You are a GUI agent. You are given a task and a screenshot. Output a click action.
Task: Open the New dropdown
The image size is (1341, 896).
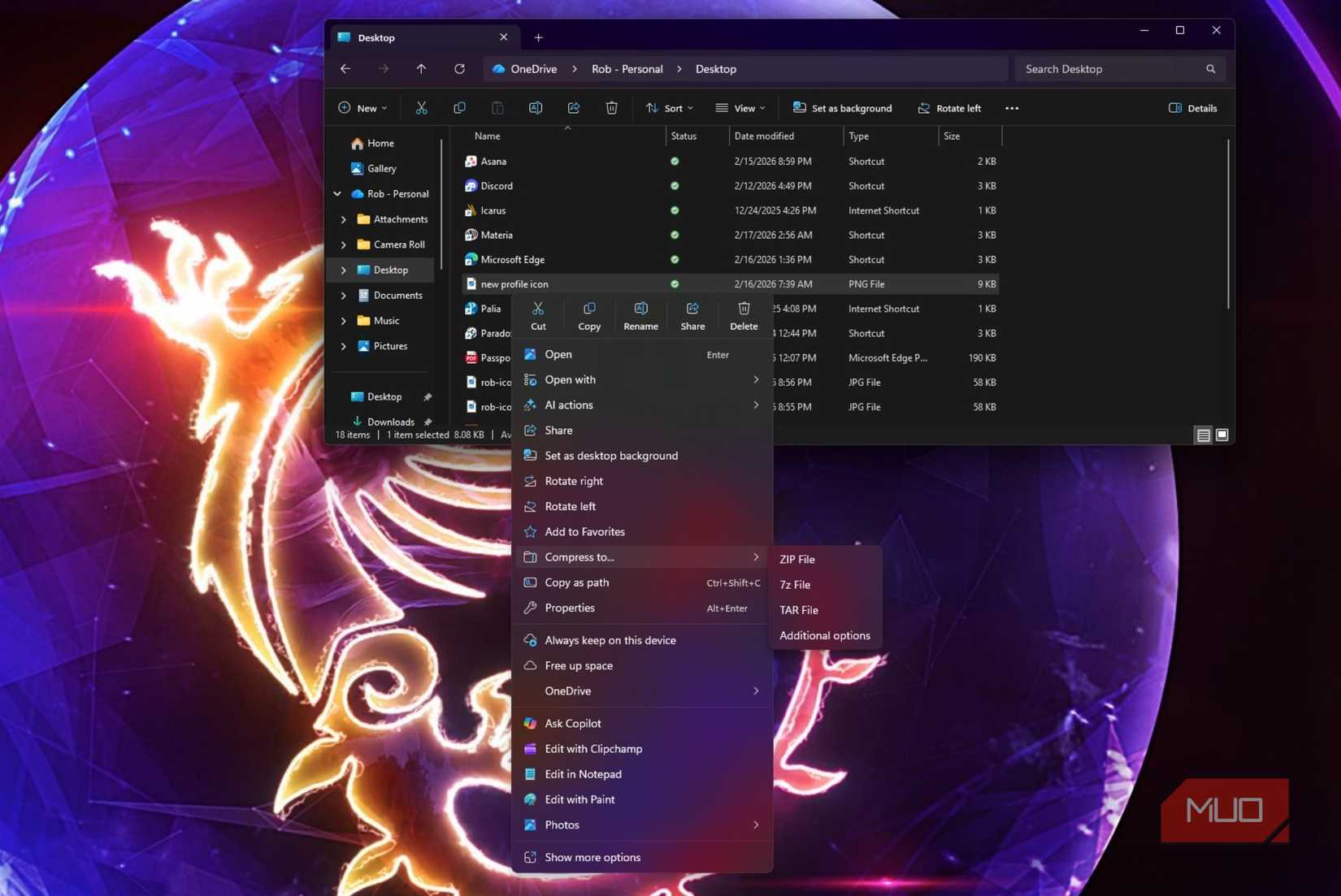point(362,108)
